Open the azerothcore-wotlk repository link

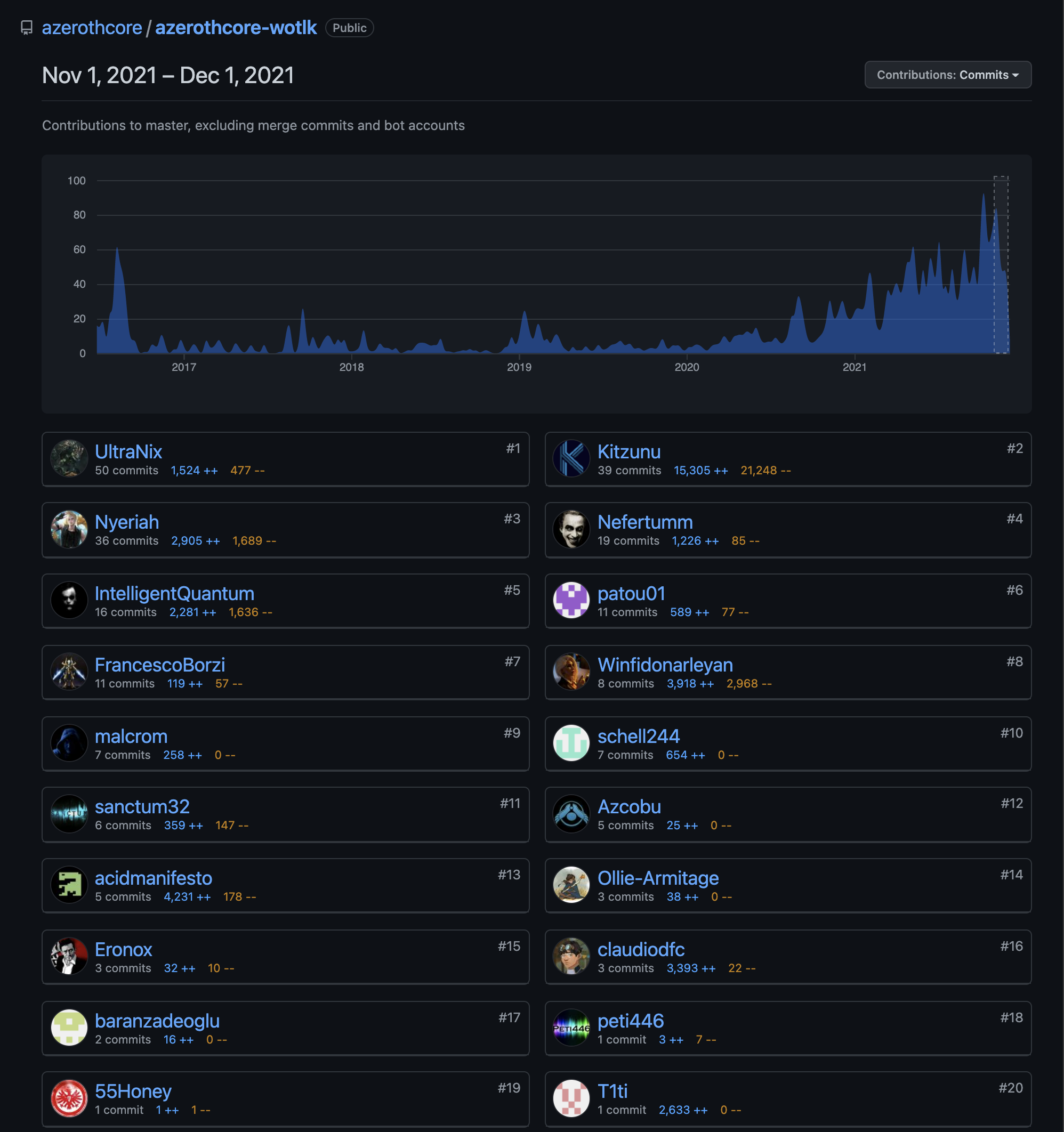[236, 28]
